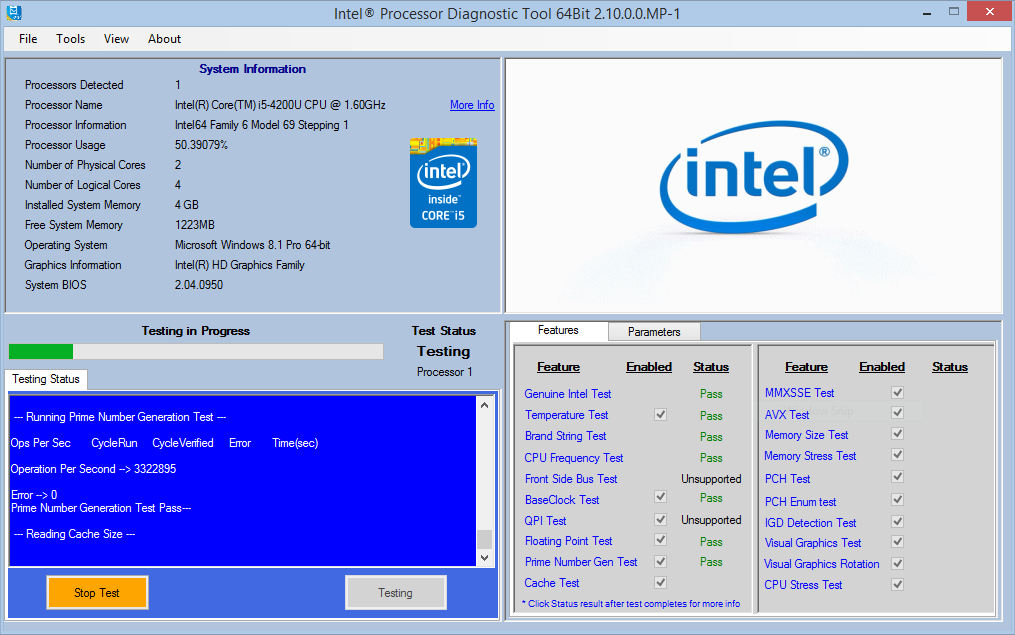
Task: Open the Tools menu
Action: click(x=71, y=39)
